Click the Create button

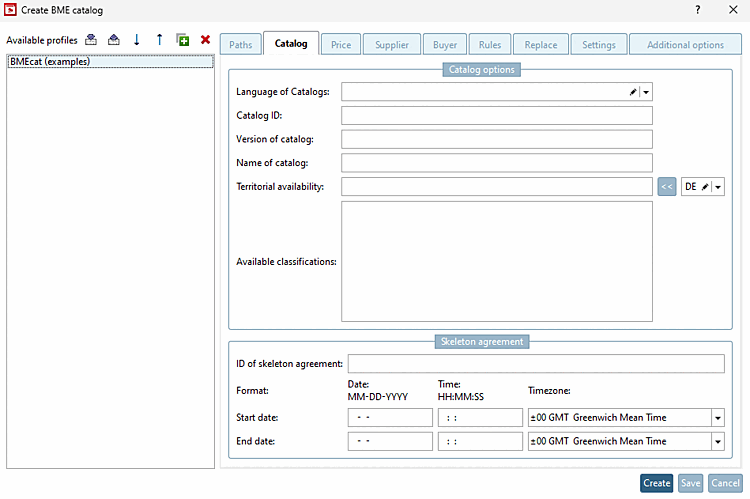[x=657, y=483]
